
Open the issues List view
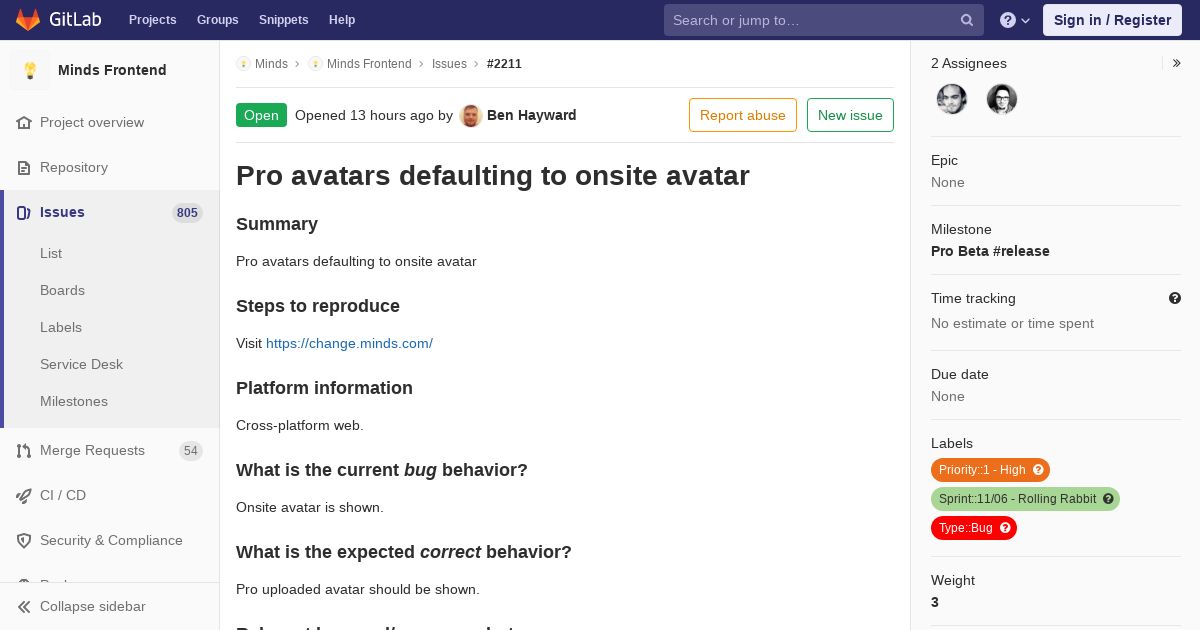click(51, 253)
